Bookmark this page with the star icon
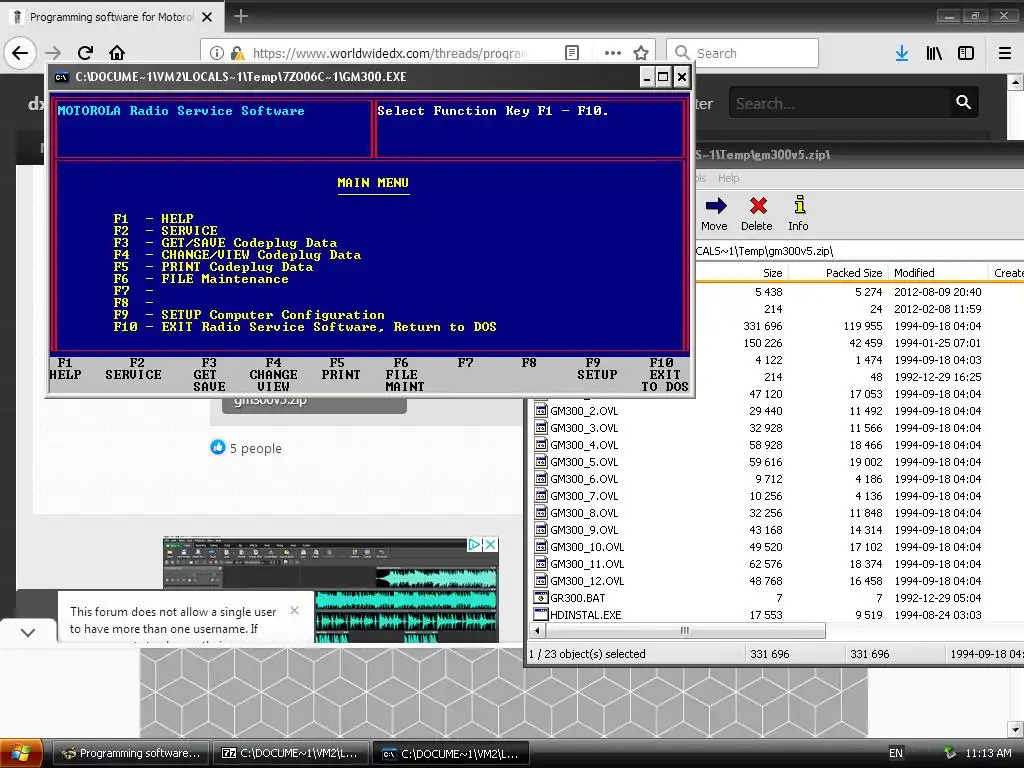Screen dimensions: 1024x768 (641, 53)
